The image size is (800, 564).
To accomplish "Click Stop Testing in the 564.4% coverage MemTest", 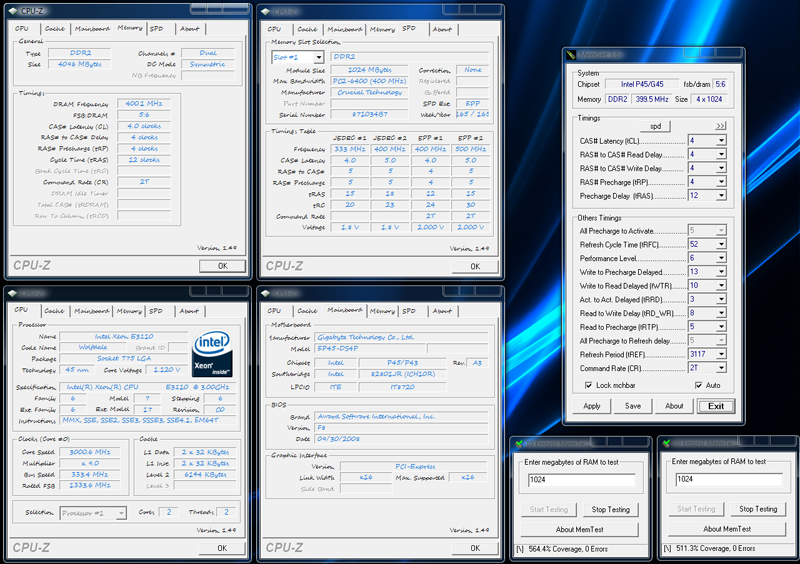I will [611, 509].
